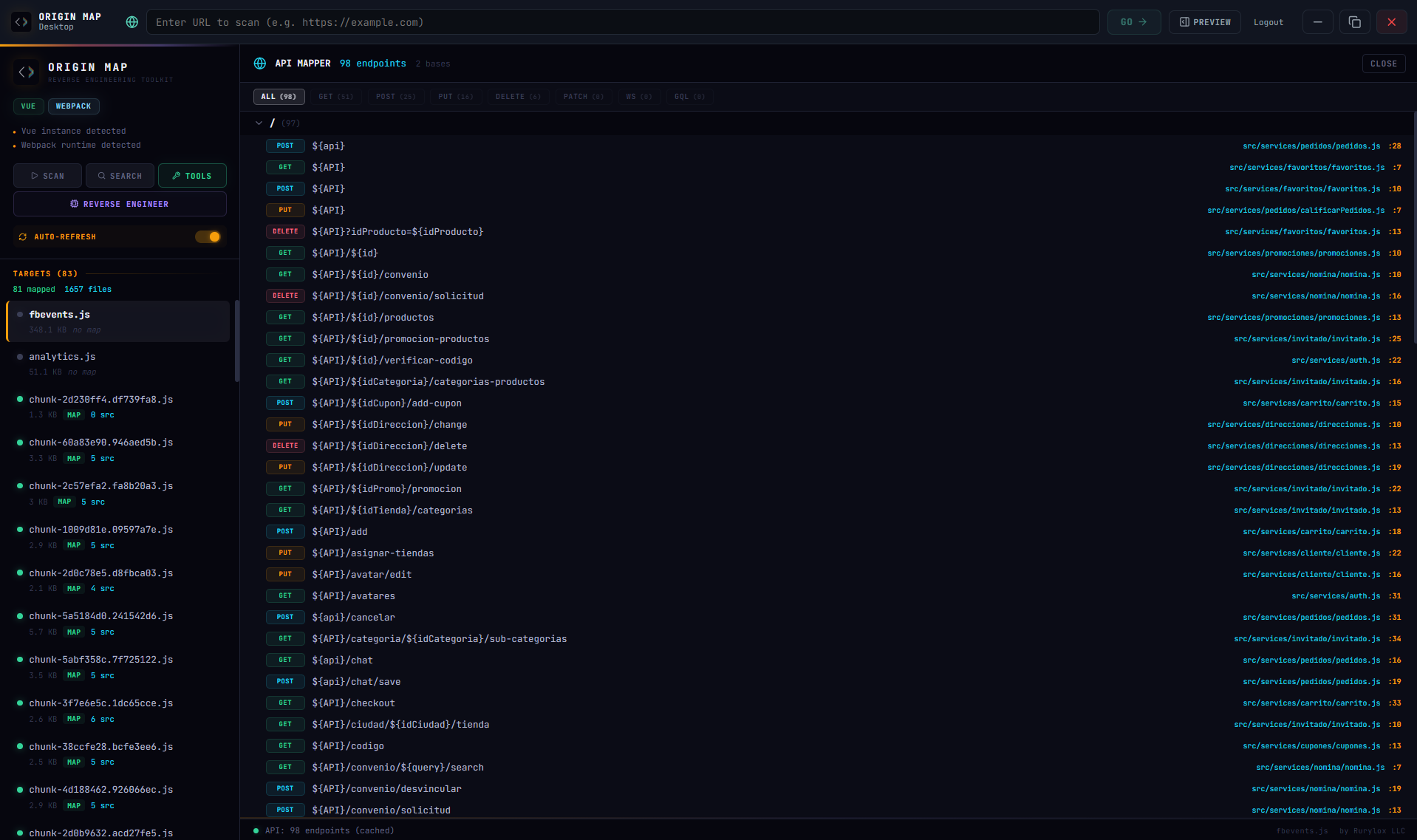Click the GO button
This screenshot has height=840, width=1417.
(x=1133, y=22)
